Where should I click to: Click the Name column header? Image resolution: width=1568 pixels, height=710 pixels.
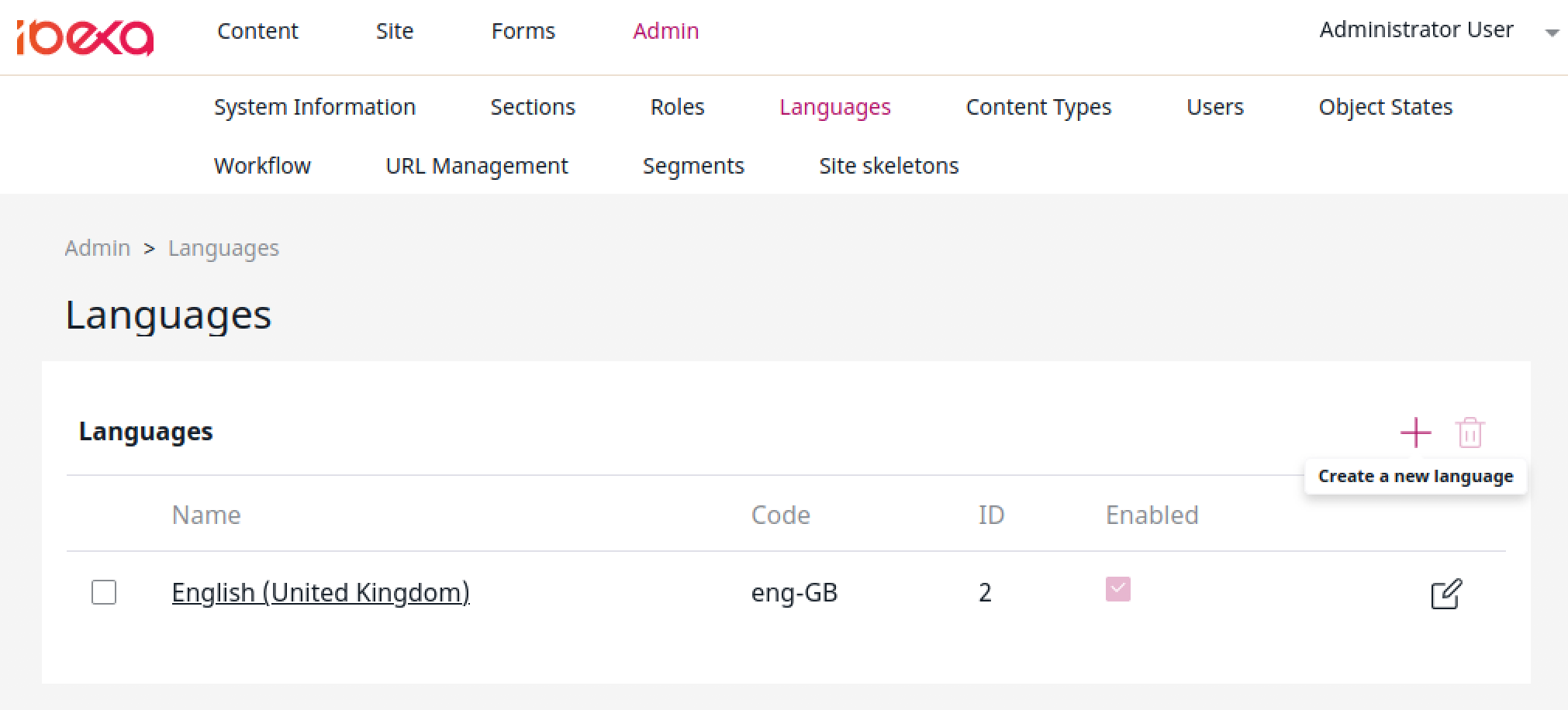(206, 515)
